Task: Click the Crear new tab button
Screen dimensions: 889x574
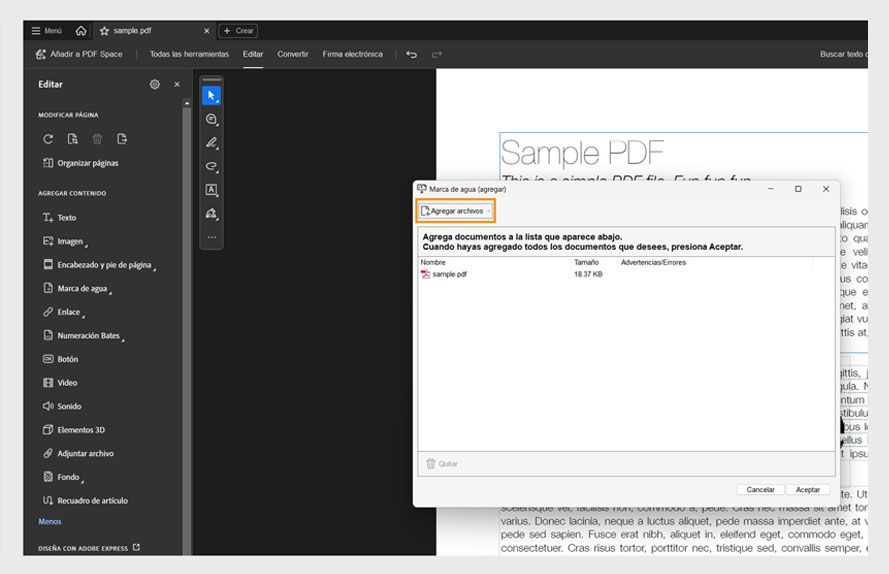Action: pyautogui.click(x=238, y=31)
